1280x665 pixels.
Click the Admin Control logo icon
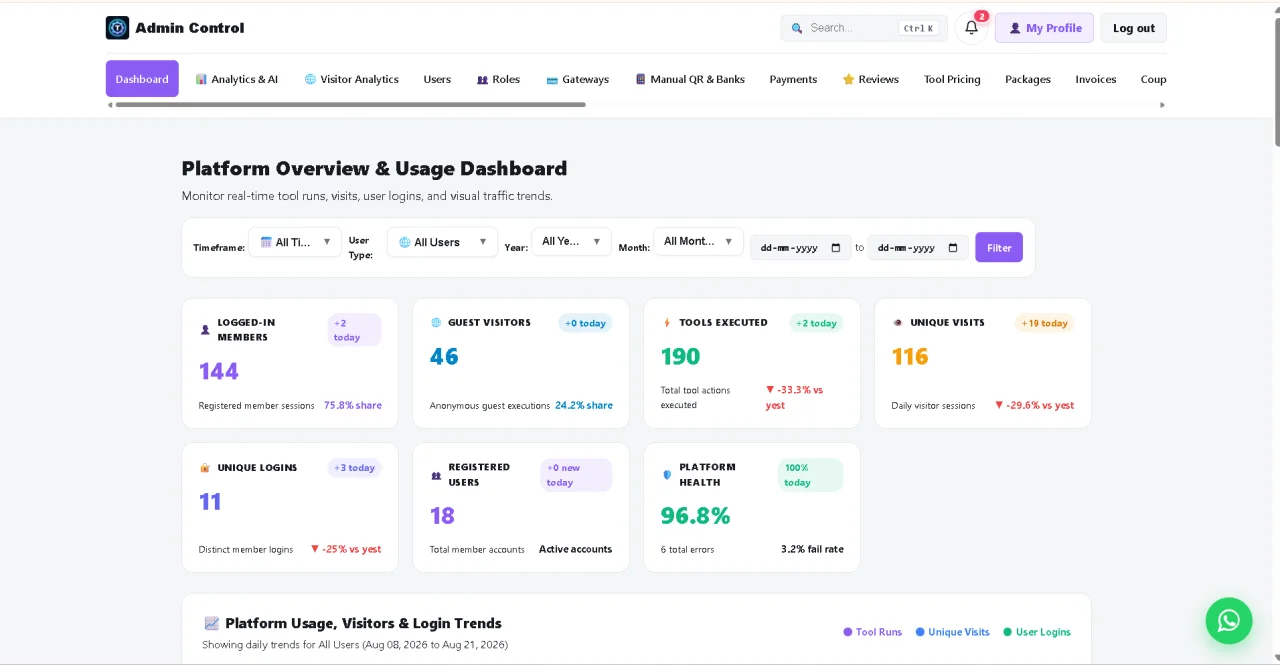(x=118, y=28)
